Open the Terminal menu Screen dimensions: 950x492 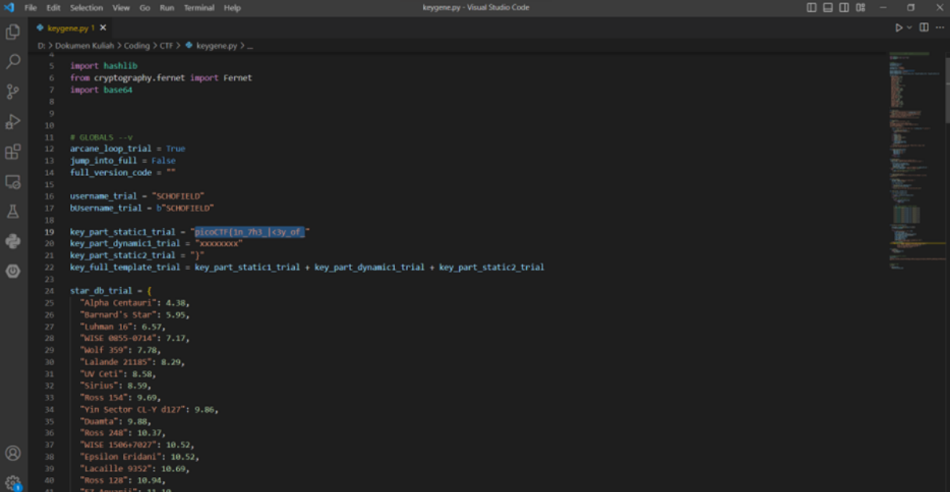click(199, 7)
